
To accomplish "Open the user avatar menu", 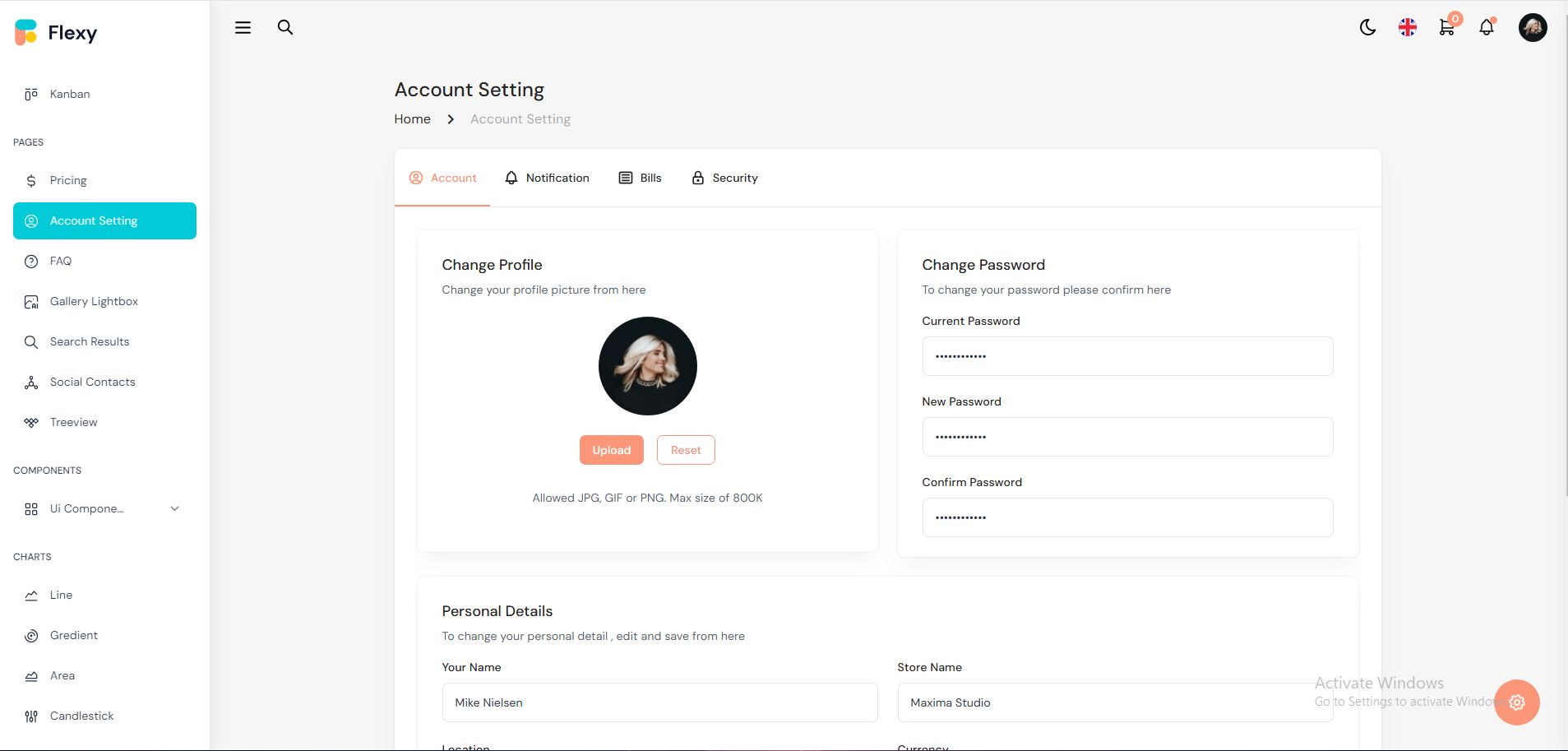I will (1532, 28).
